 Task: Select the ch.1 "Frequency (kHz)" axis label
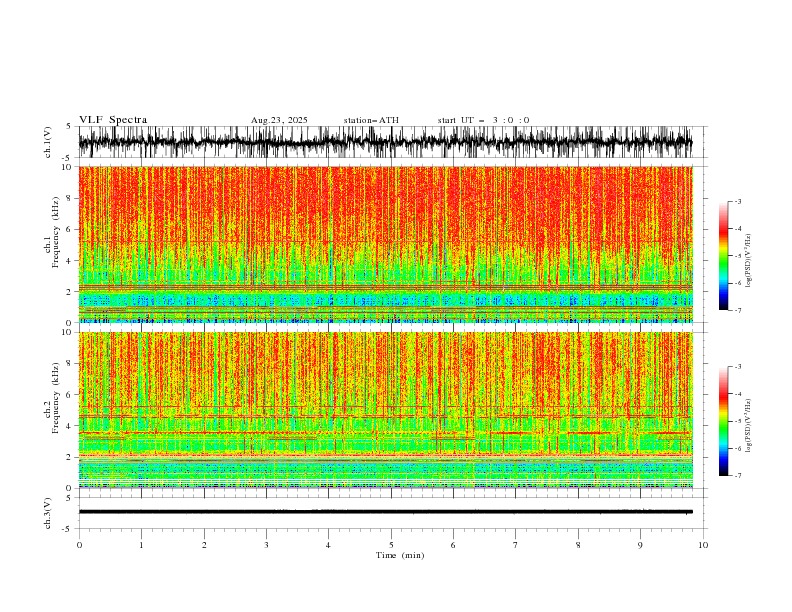pos(56,233)
